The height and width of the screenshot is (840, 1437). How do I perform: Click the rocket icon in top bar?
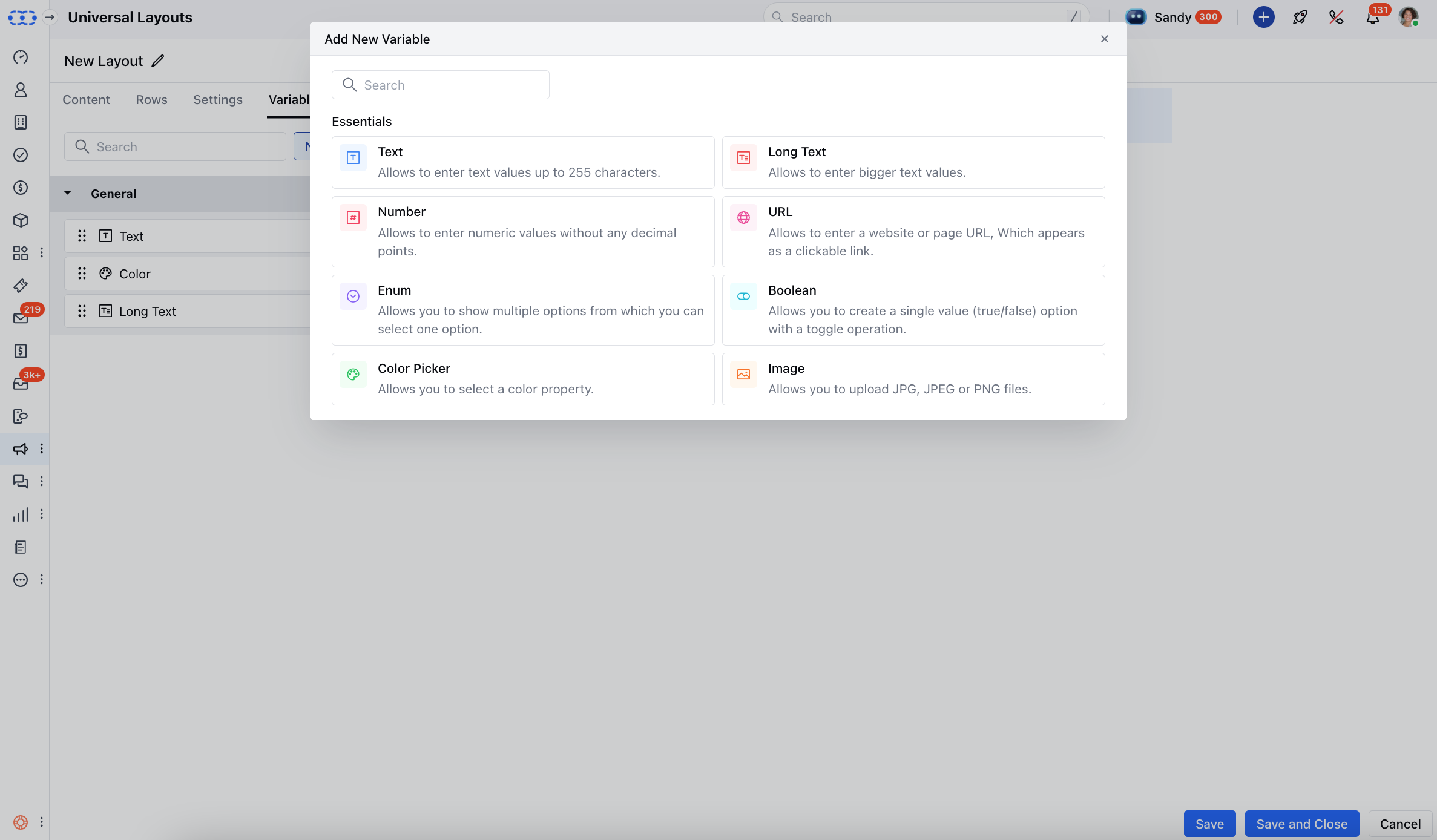pos(1300,18)
